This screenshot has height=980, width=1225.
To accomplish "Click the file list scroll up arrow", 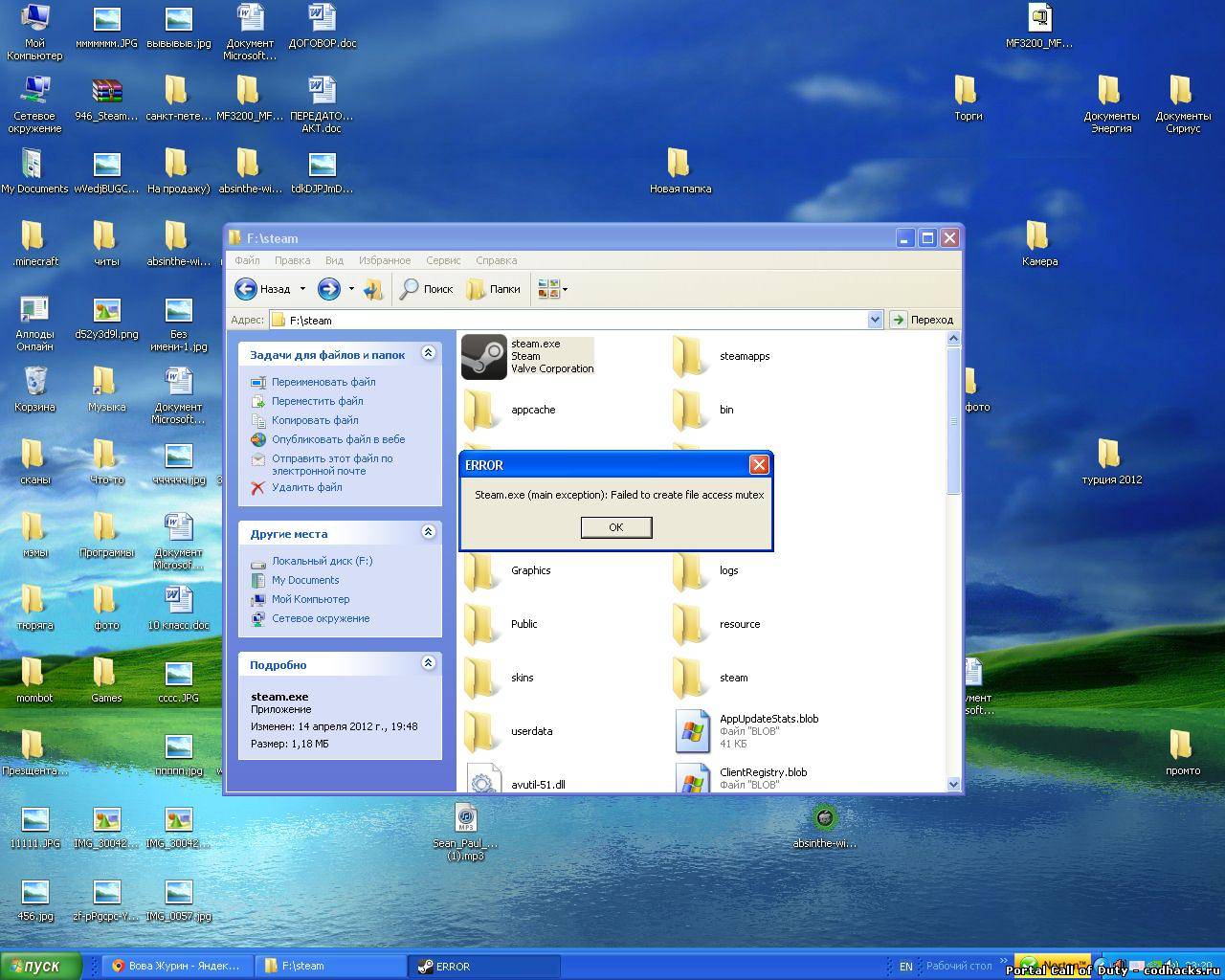I will click(953, 339).
